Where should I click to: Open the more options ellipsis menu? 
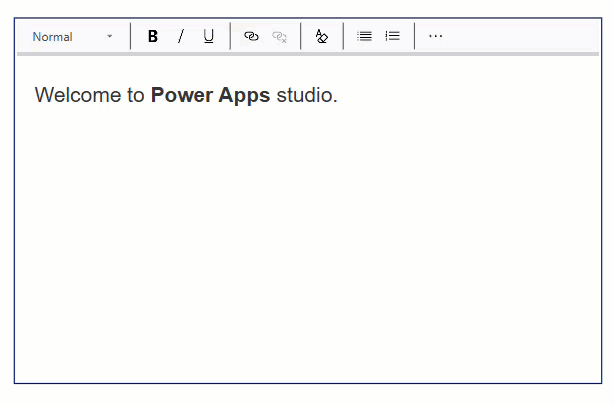[435, 36]
